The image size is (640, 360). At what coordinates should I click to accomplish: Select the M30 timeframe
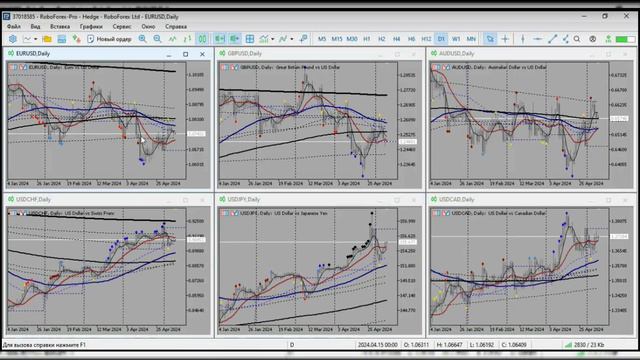pyautogui.click(x=352, y=39)
